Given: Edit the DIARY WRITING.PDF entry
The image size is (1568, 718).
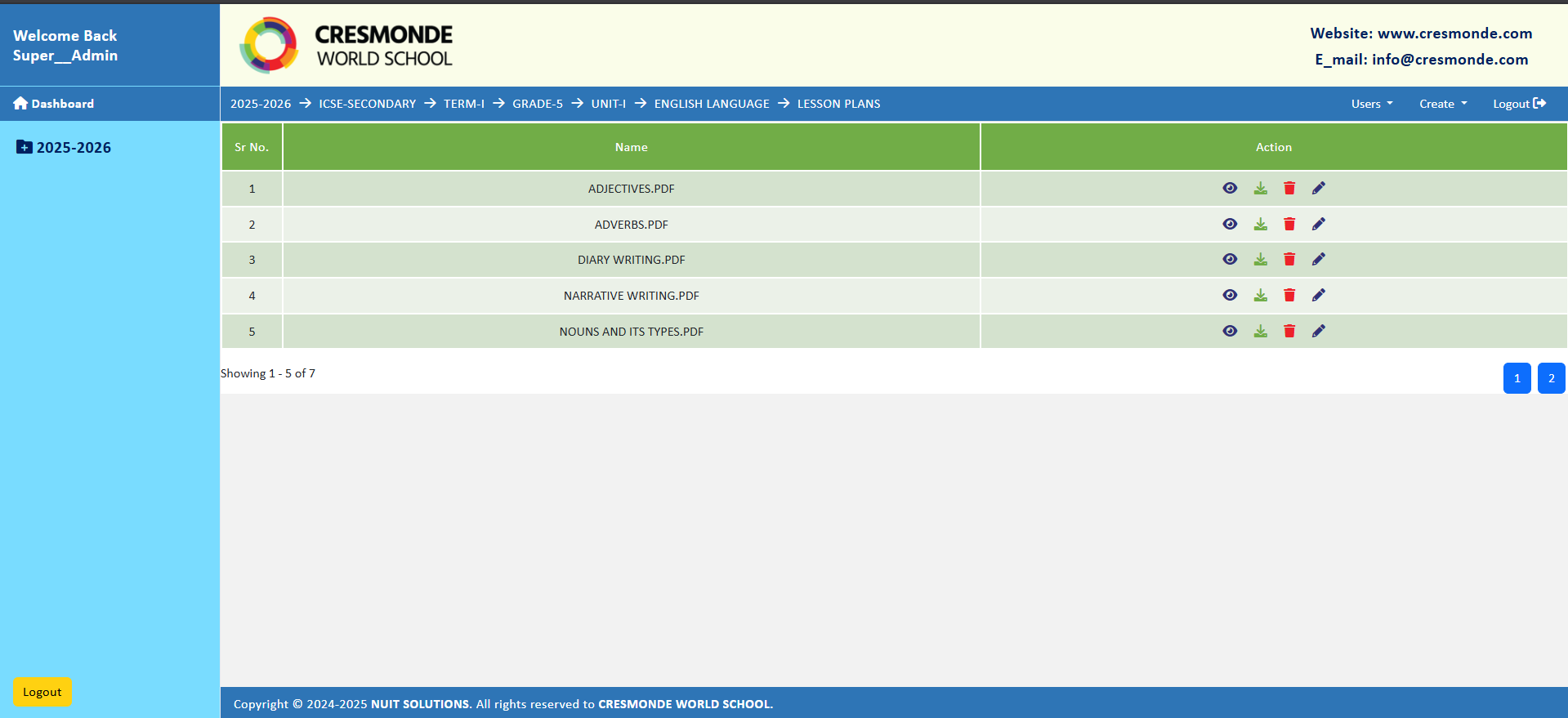Looking at the screenshot, I should click(1318, 260).
